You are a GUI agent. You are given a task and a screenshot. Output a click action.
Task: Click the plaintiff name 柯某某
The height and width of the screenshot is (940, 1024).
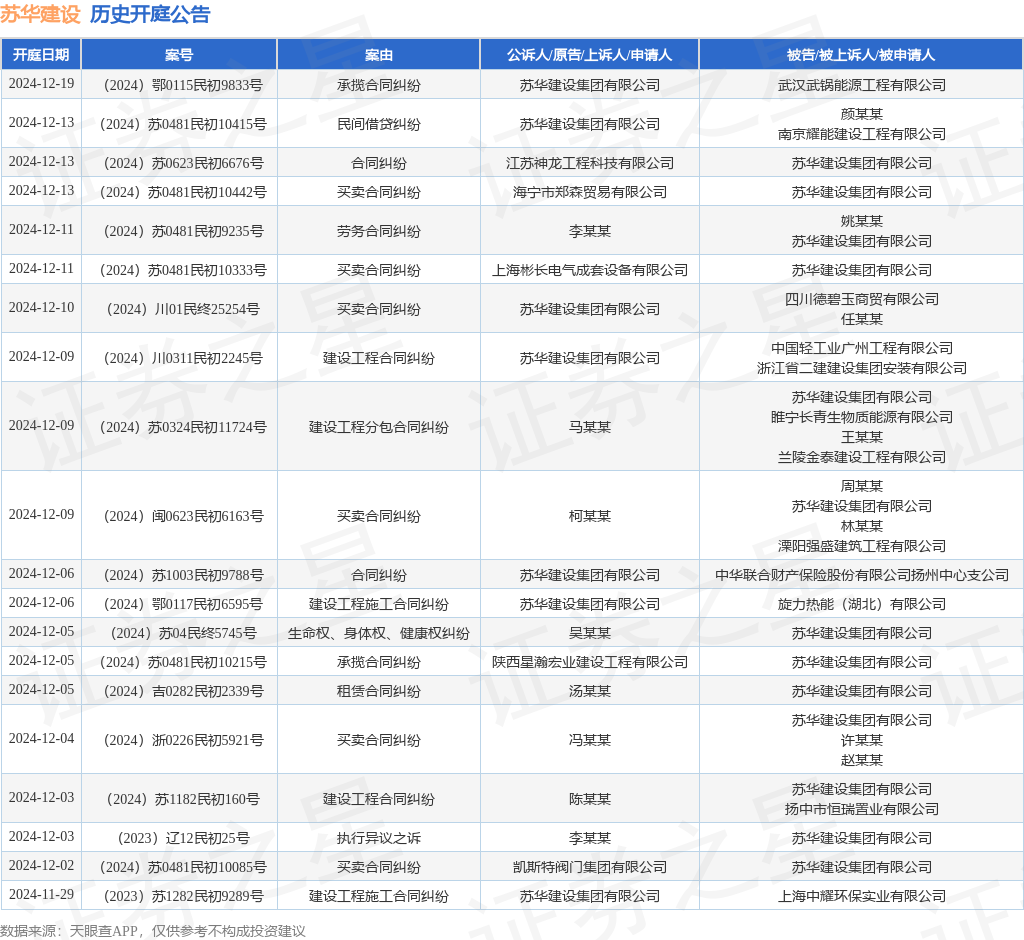pyautogui.click(x=590, y=516)
